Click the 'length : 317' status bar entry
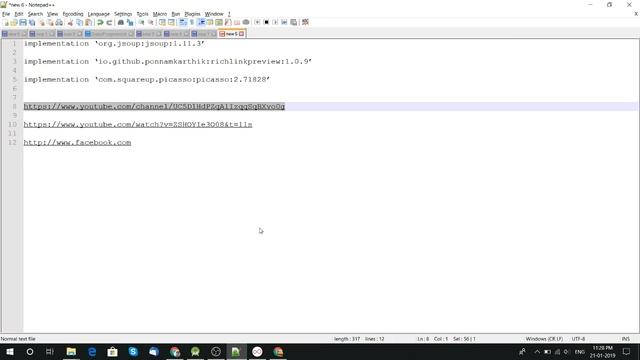This screenshot has width=640, height=360. click(347, 339)
